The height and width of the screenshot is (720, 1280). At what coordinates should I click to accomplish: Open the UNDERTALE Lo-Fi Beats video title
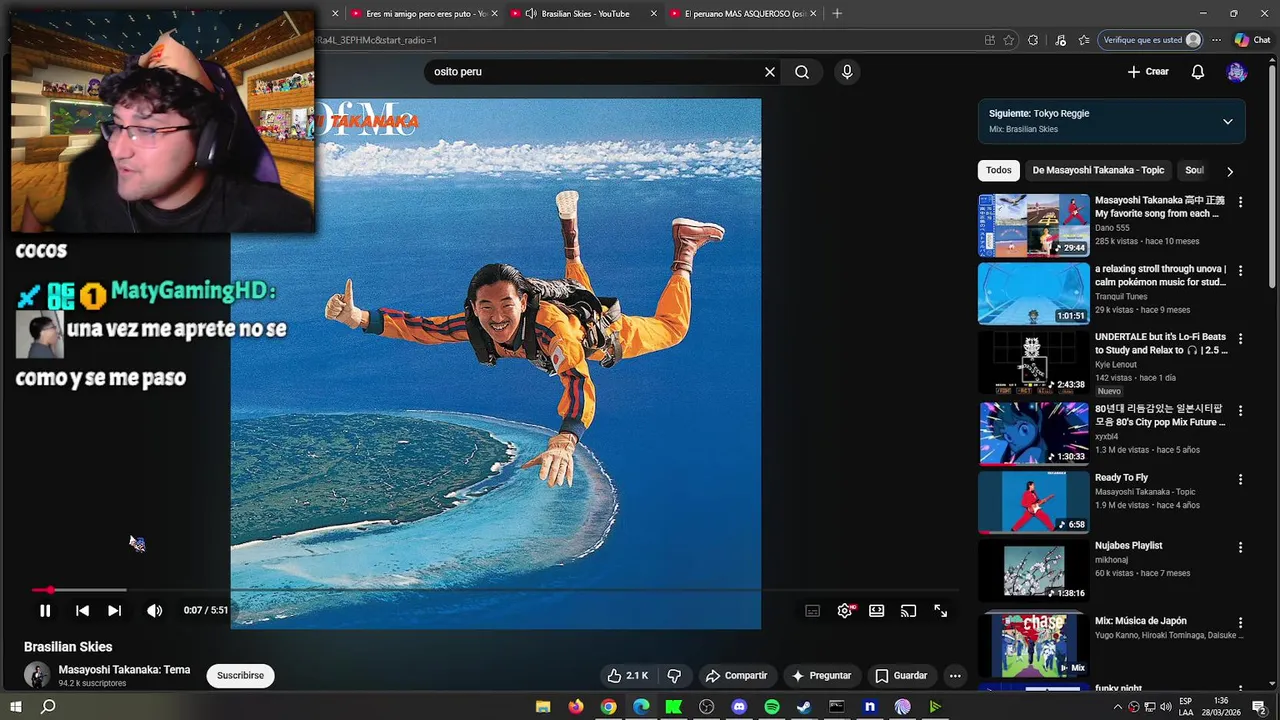[x=1160, y=344]
